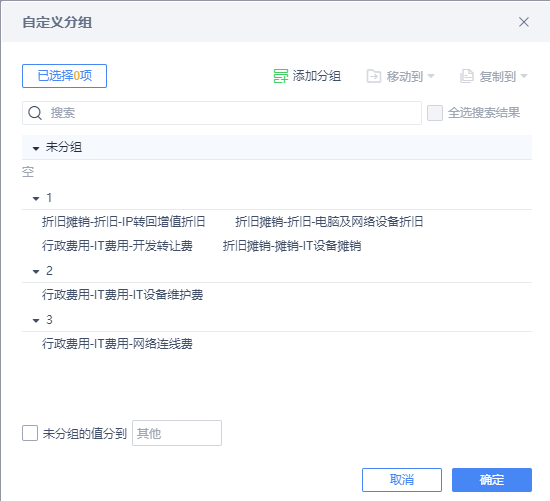This screenshot has width=550, height=501.
Task: Open the 移动到 dropdown arrow
Action: pyautogui.click(x=431, y=76)
